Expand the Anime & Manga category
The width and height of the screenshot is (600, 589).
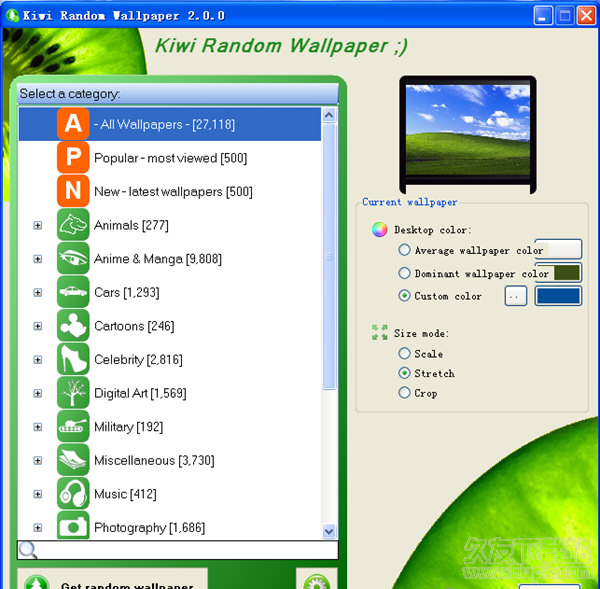(x=38, y=259)
